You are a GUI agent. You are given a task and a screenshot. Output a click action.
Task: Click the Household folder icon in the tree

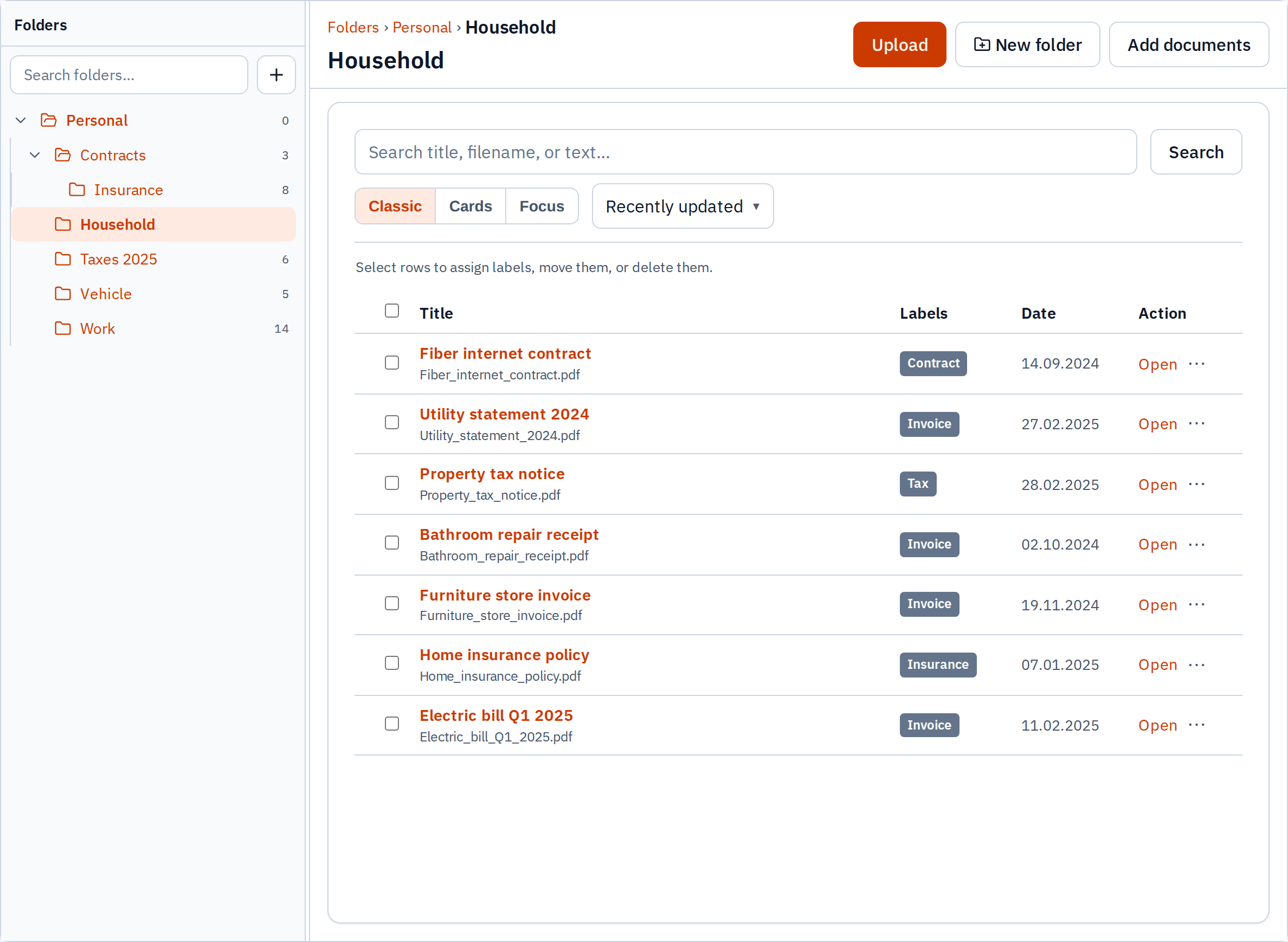(63, 225)
